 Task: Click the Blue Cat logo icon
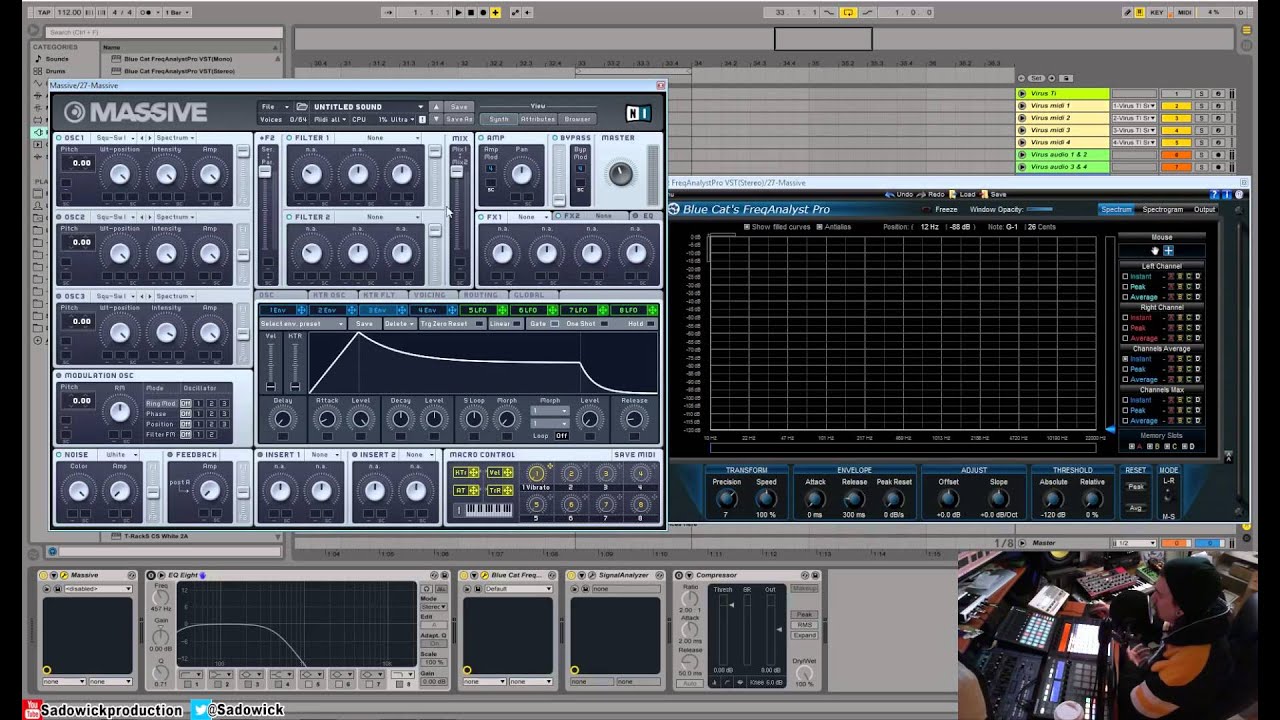coord(674,209)
